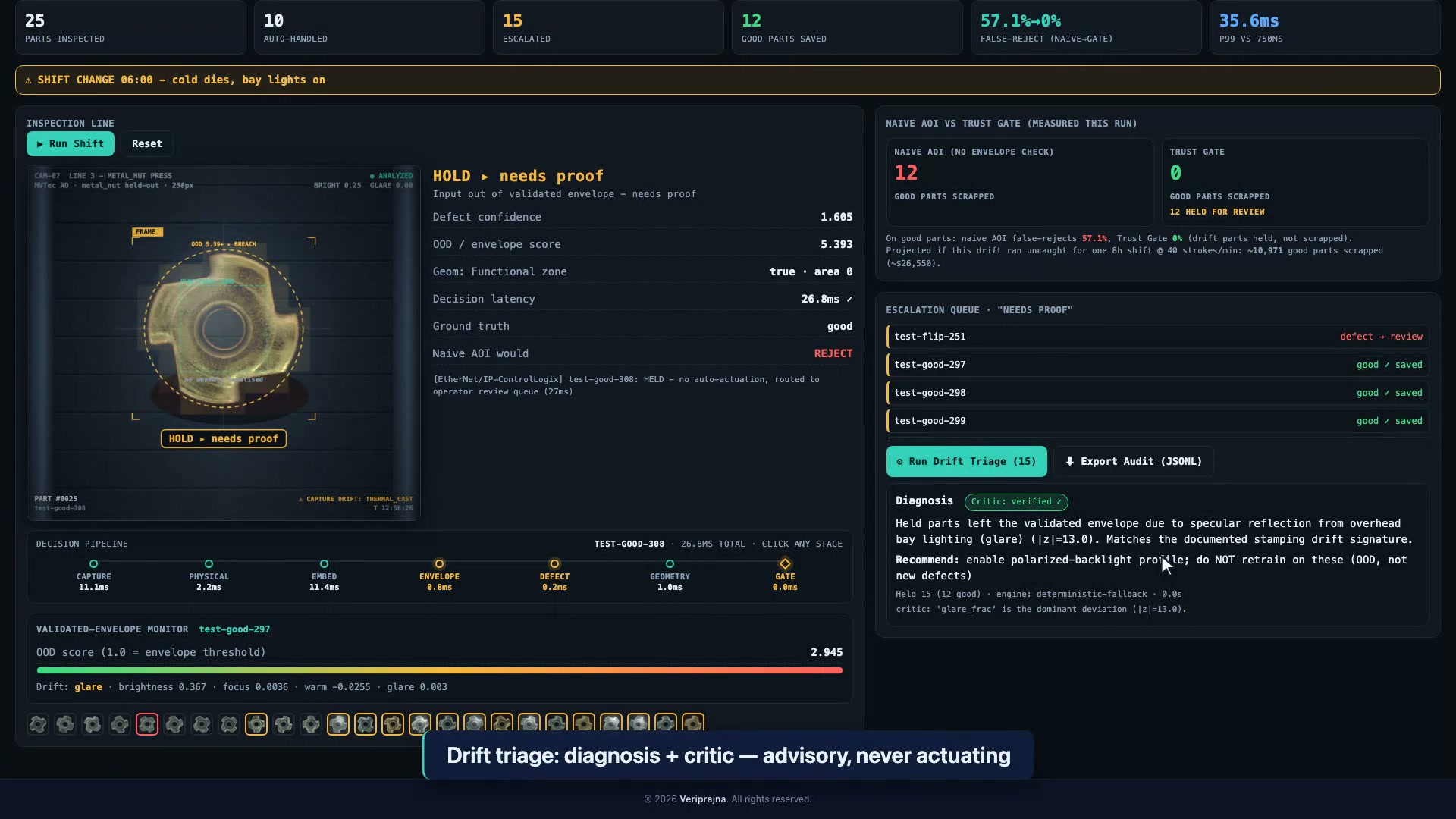Open the red-outlined part thumbnail
Screen dimensions: 1456x819
click(147, 724)
